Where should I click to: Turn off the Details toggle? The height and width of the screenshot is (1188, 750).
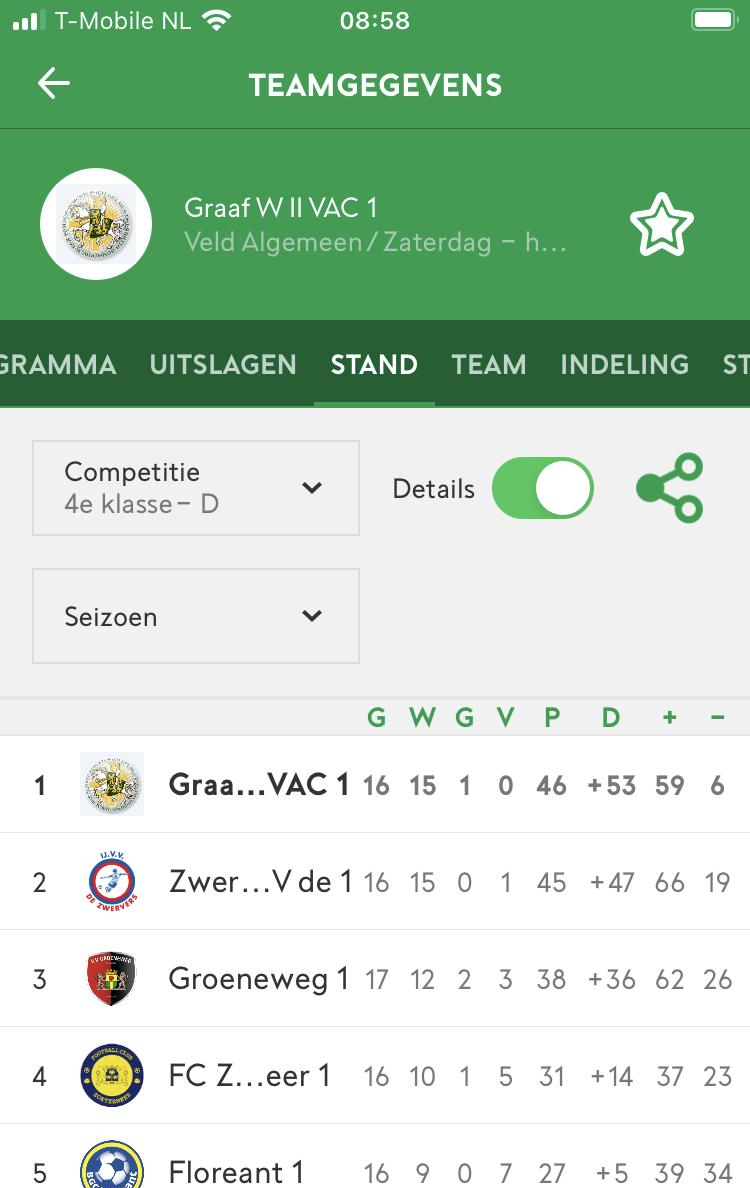pyautogui.click(x=543, y=488)
